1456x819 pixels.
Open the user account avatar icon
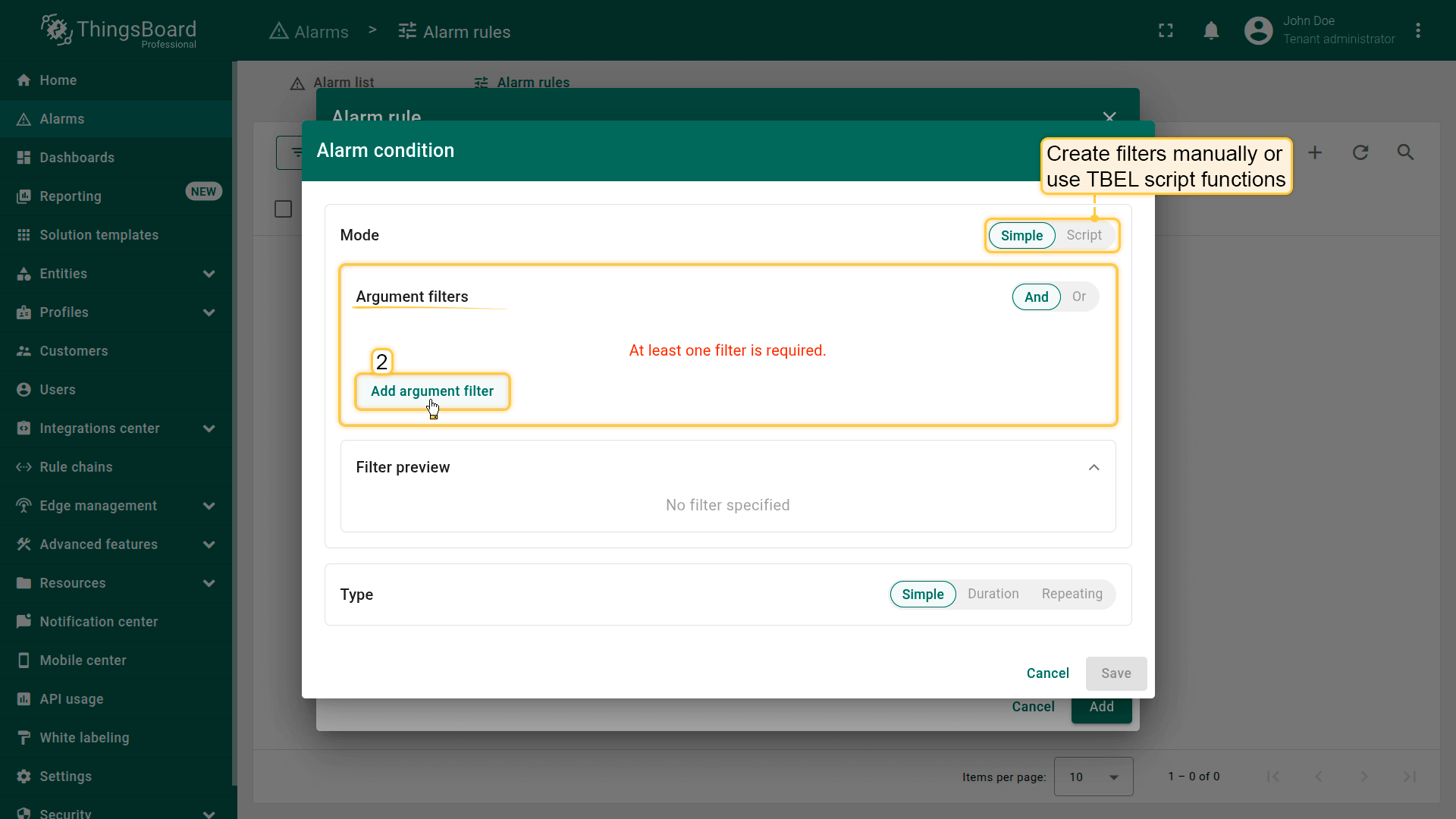[x=1258, y=31]
